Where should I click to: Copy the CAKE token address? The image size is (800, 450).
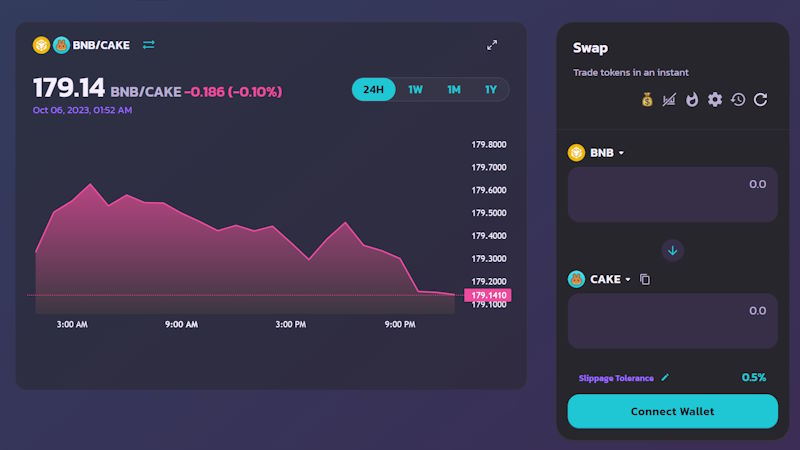point(645,279)
